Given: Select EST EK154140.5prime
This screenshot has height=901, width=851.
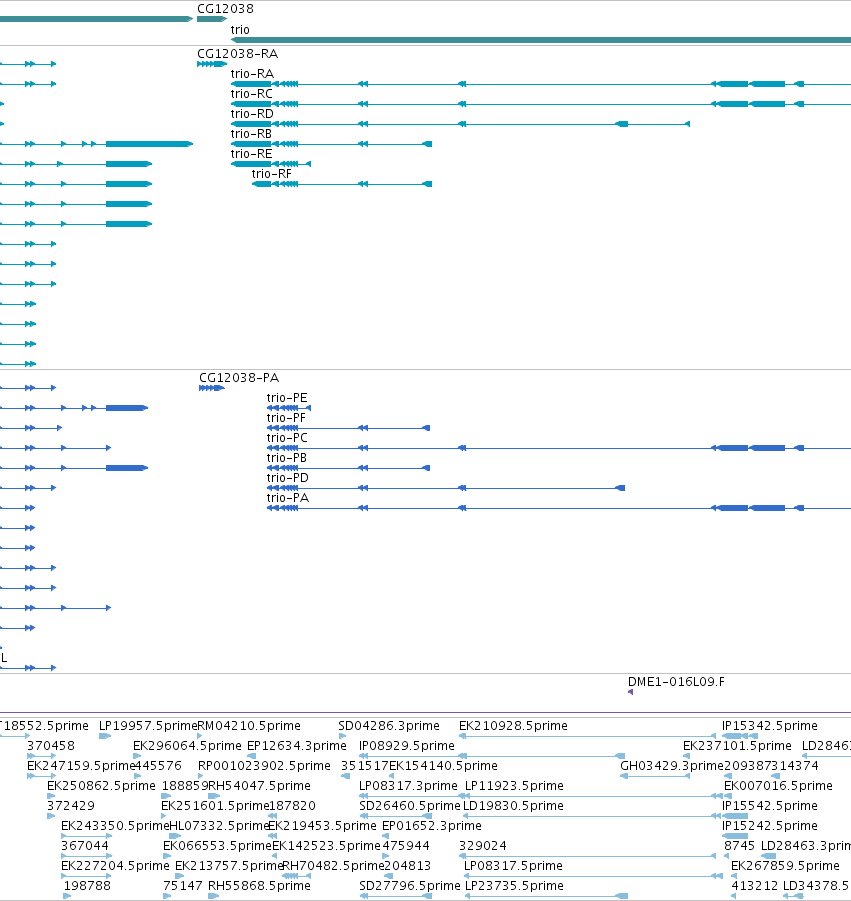Looking at the screenshot, I should coord(443,766).
